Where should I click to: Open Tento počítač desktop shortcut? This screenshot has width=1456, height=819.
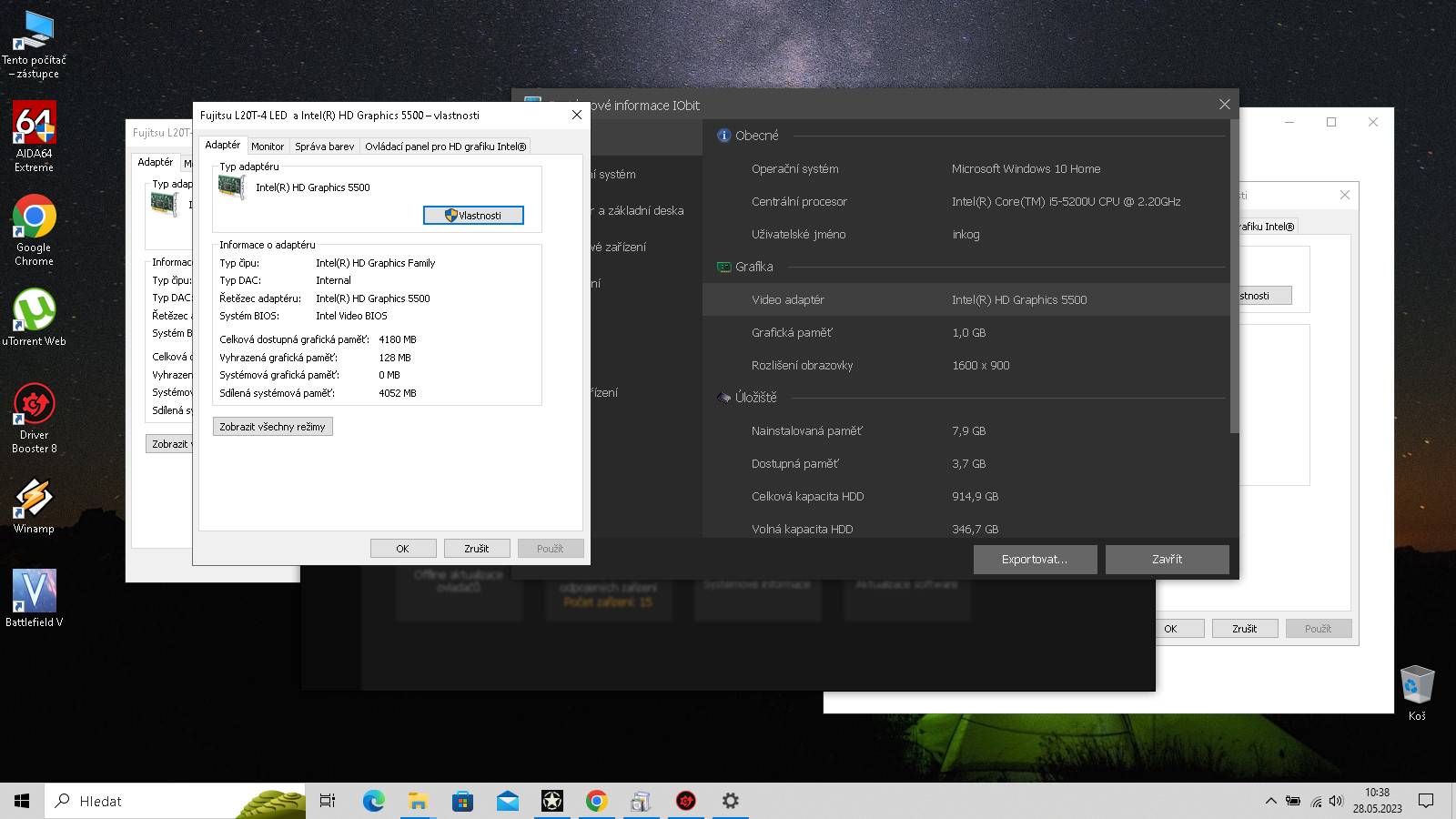click(35, 44)
